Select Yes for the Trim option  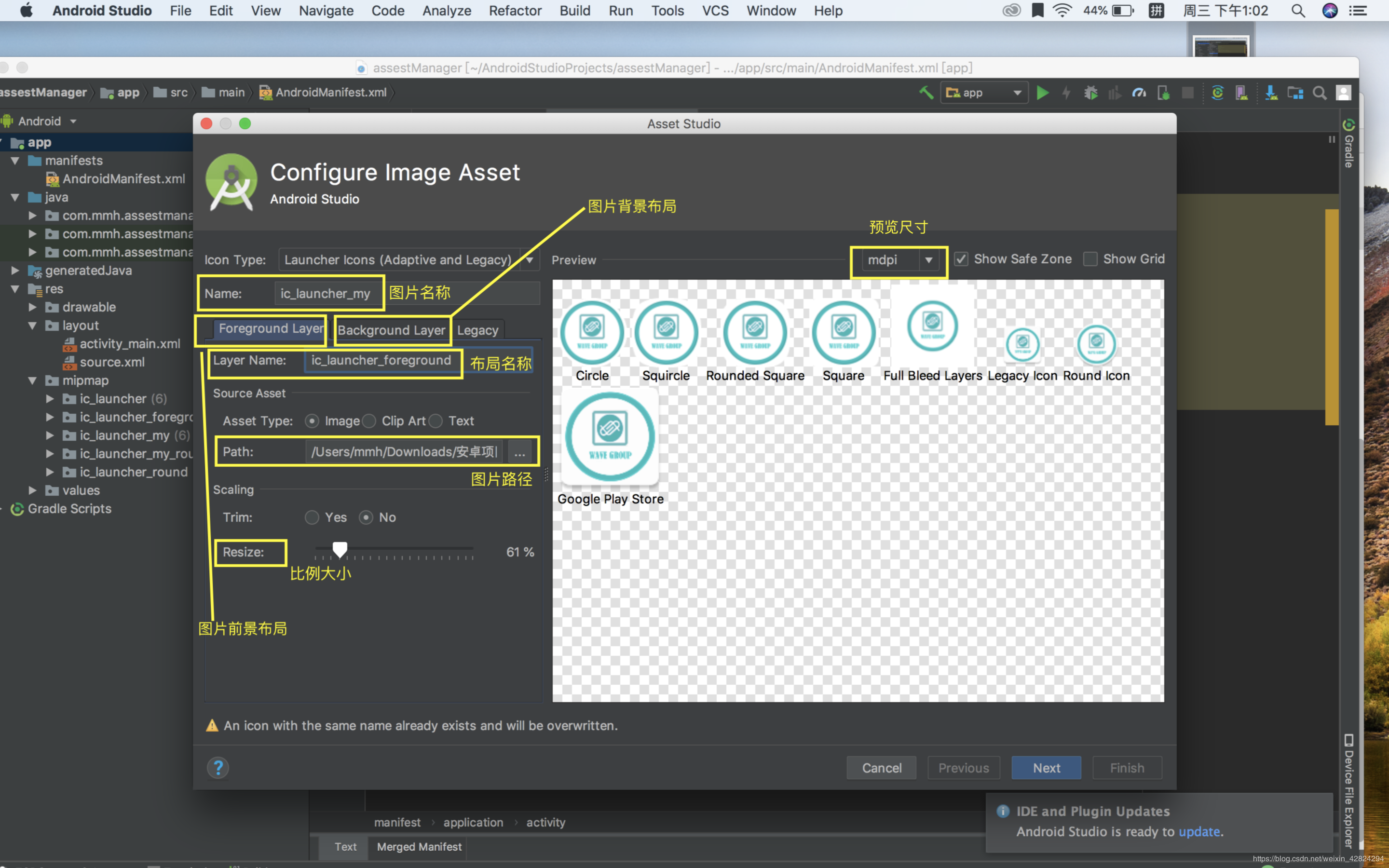(312, 517)
